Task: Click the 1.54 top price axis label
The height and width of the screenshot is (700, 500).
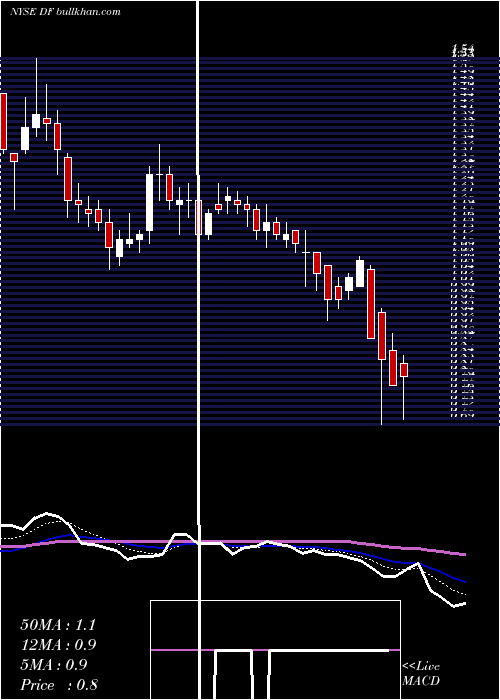Action: point(463,48)
